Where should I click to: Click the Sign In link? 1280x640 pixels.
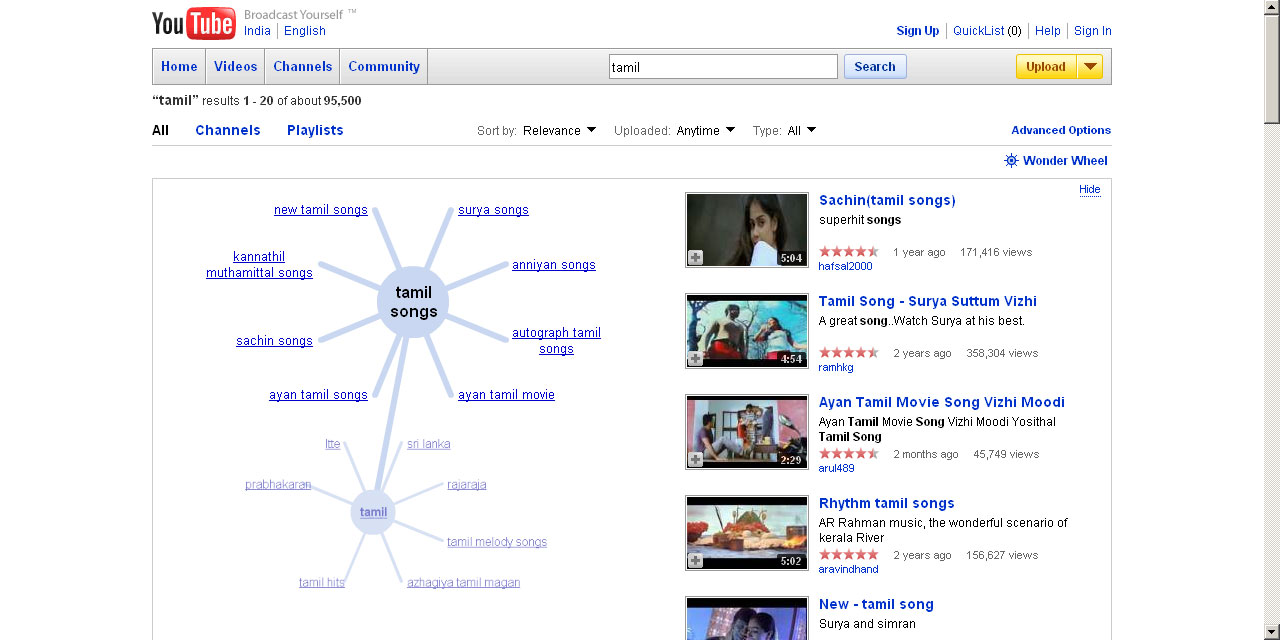pos(1093,31)
